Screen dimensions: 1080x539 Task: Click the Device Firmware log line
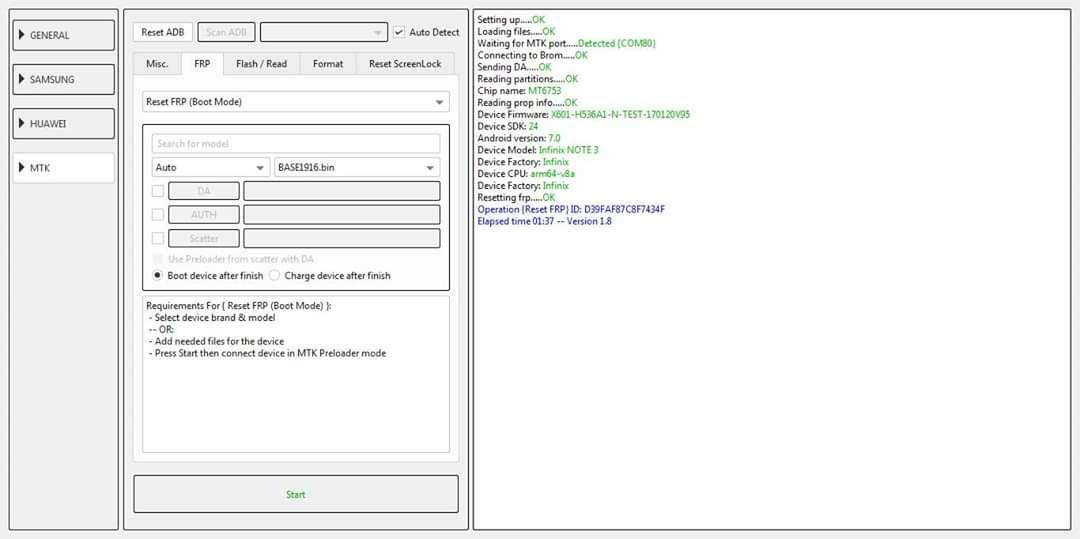[583, 114]
